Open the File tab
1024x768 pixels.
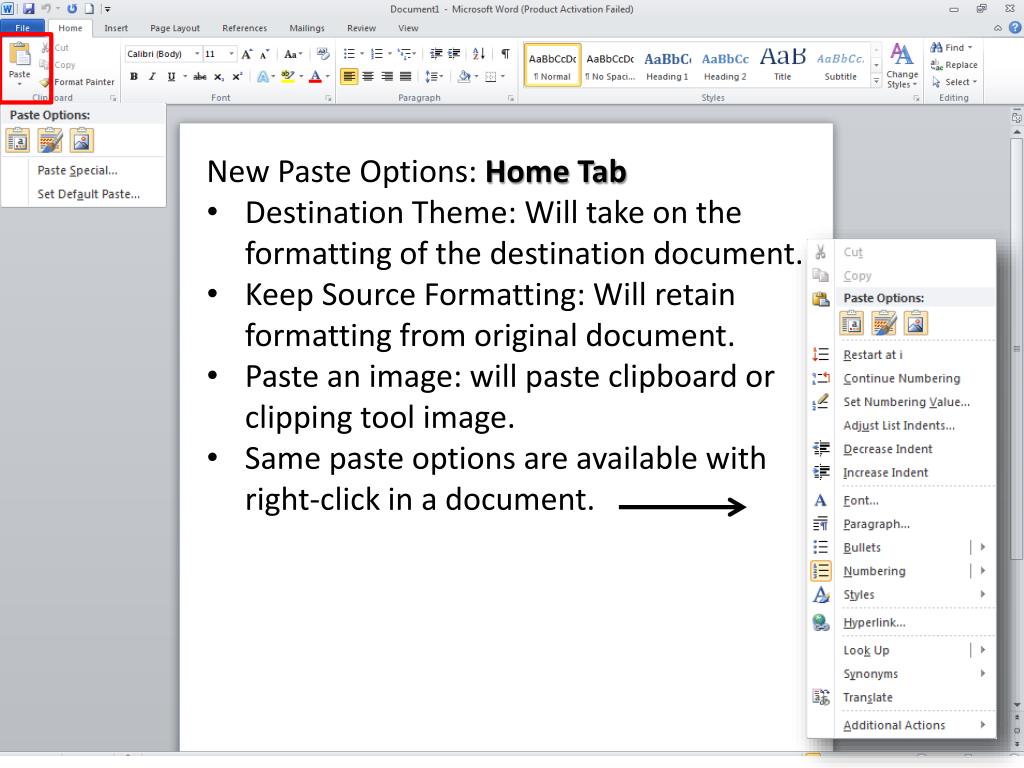(x=22, y=27)
